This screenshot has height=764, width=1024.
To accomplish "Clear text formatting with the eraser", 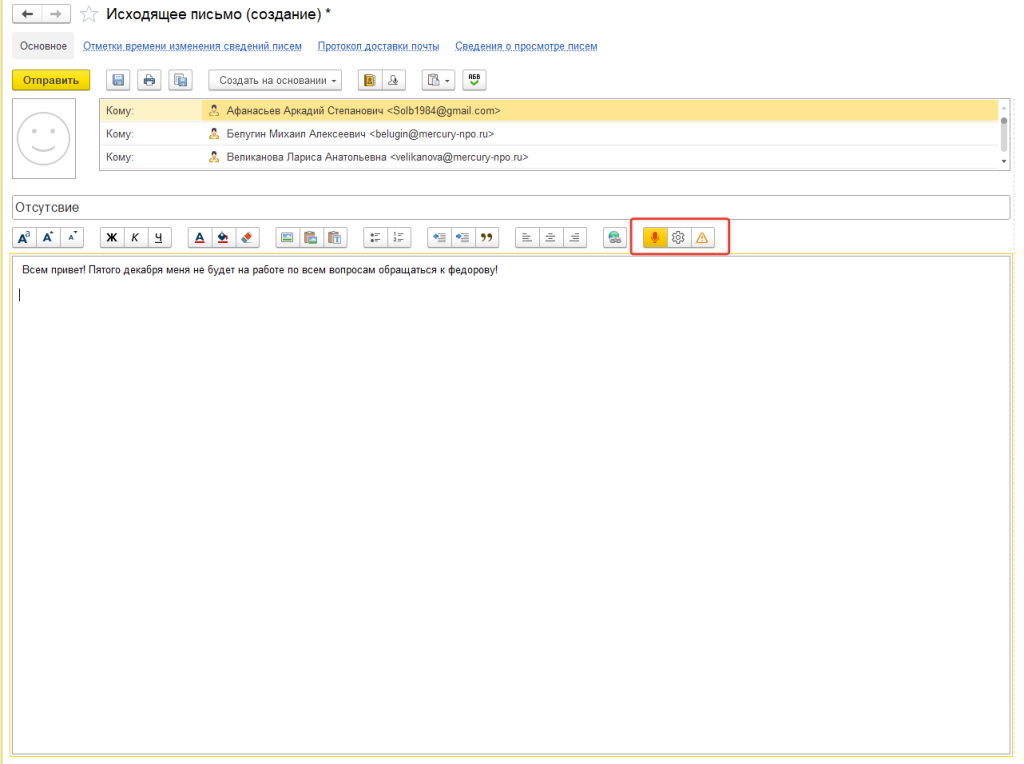I will coord(248,237).
